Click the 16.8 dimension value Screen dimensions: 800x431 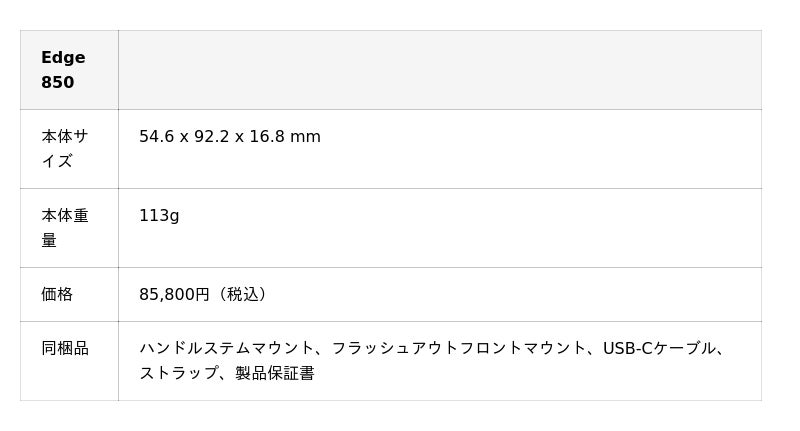point(267,137)
